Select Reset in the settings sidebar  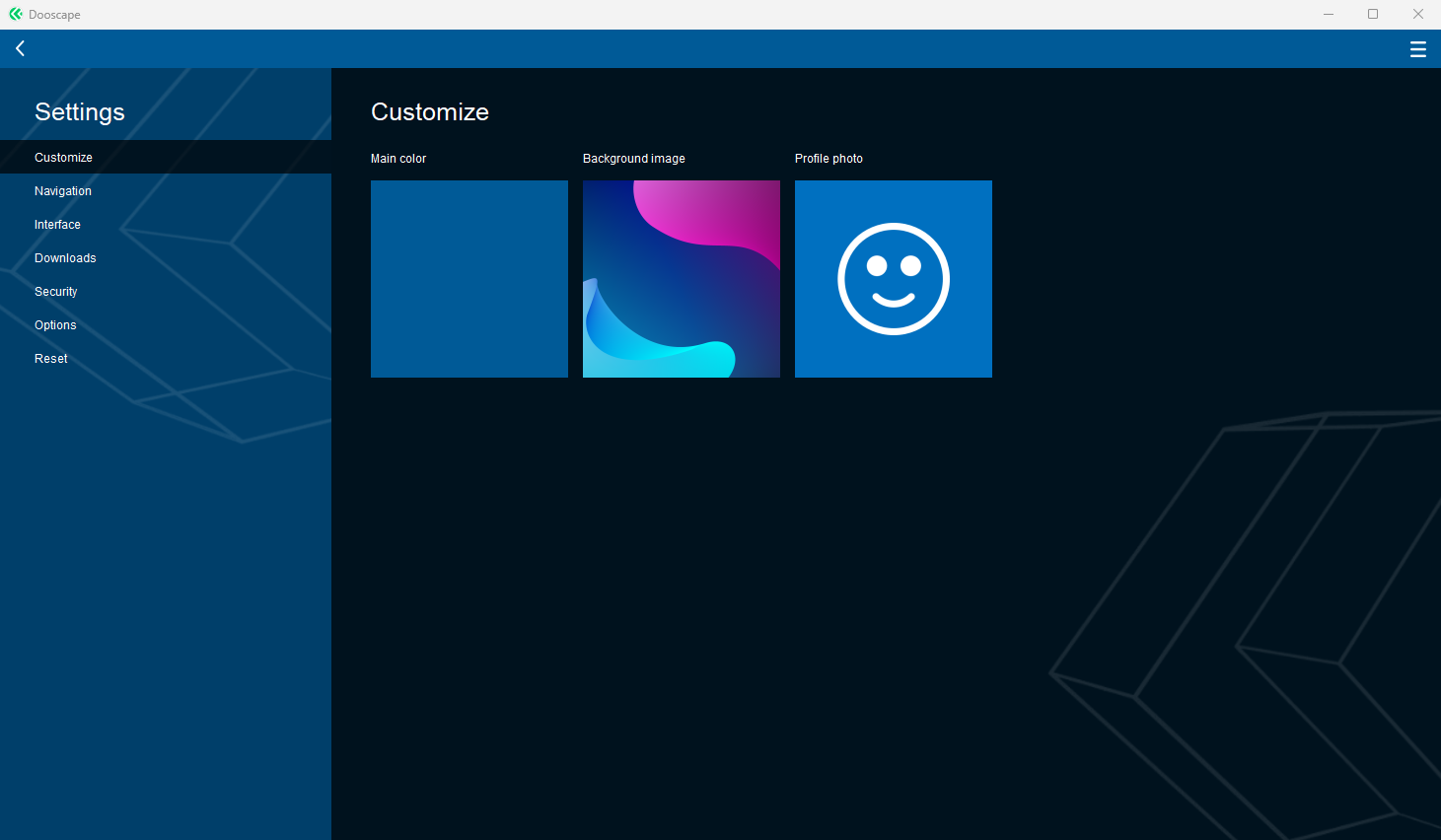(51, 359)
